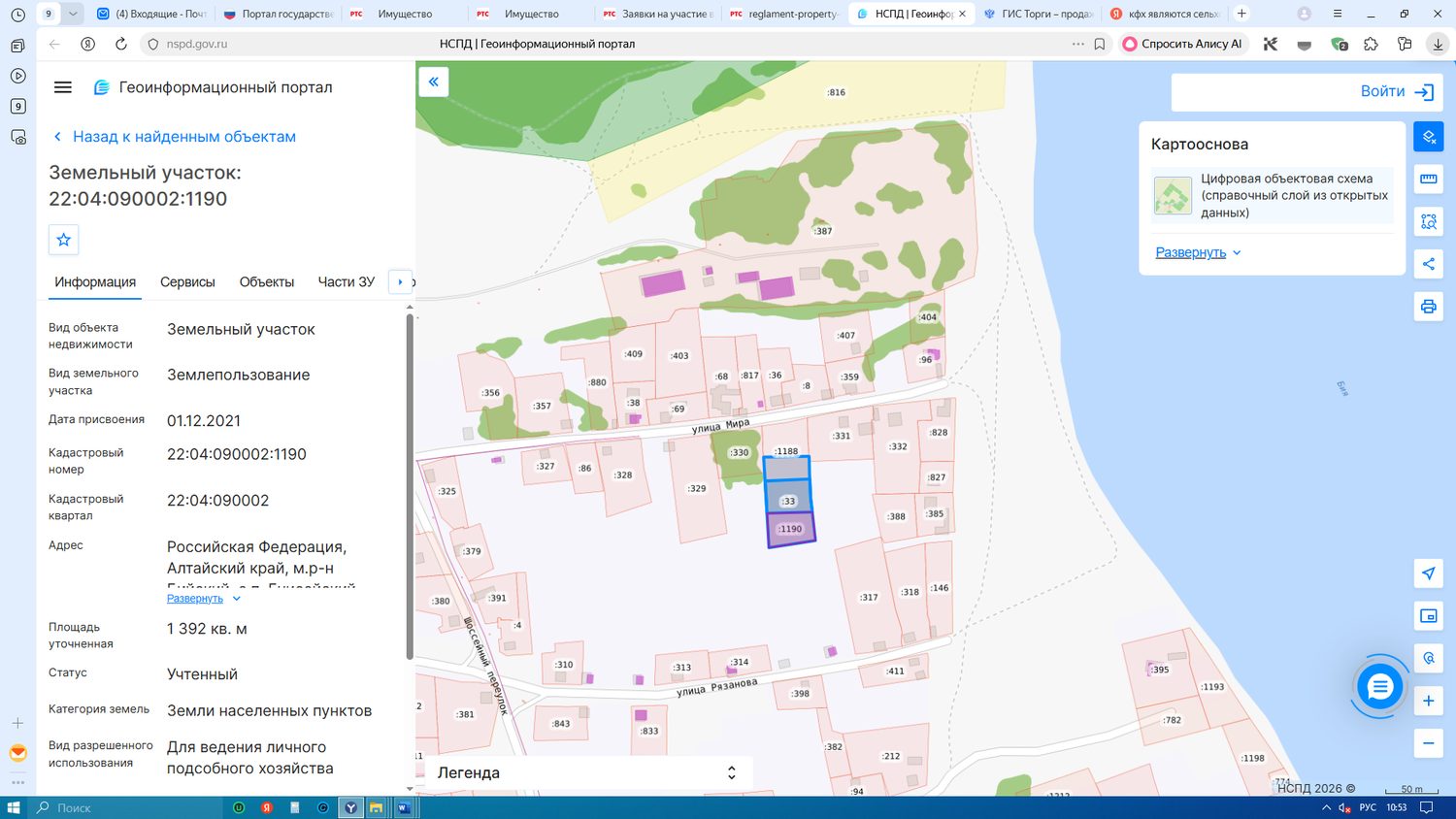Zoom out the map with minus button
The height and width of the screenshot is (819, 1456).
tap(1429, 743)
